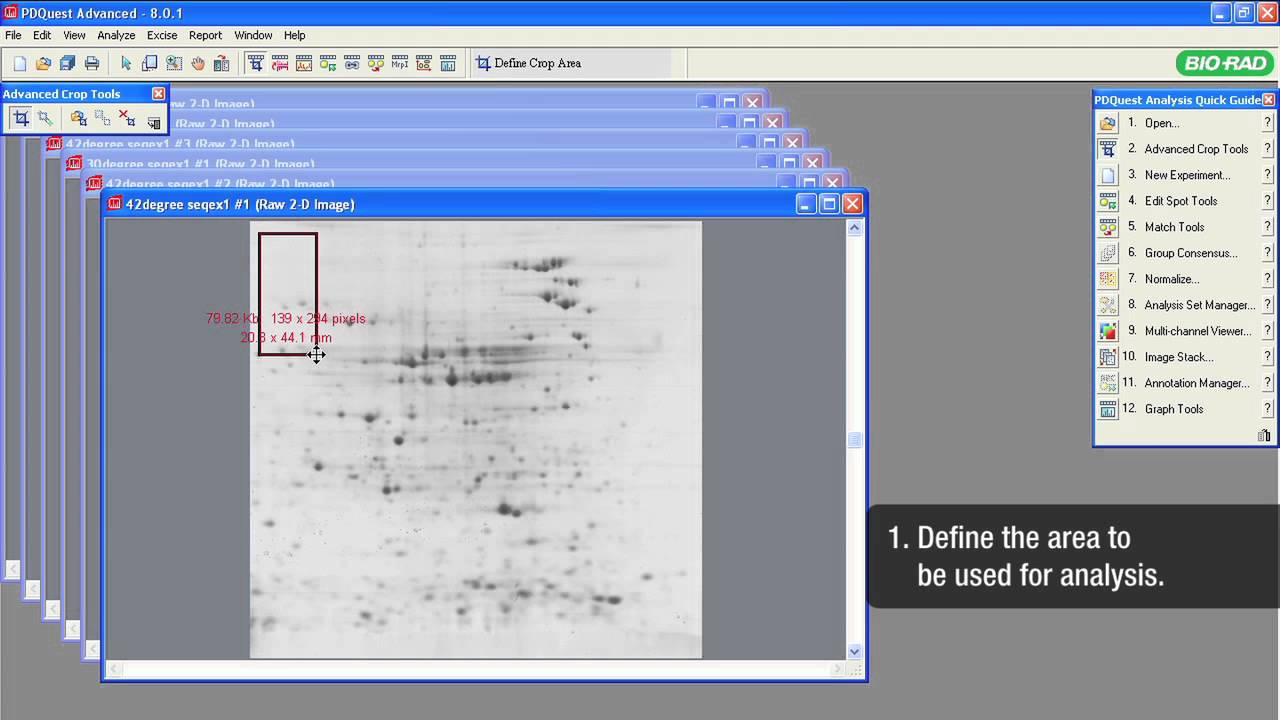Select the arrow pointer tool
The image size is (1280, 720).
coord(126,63)
